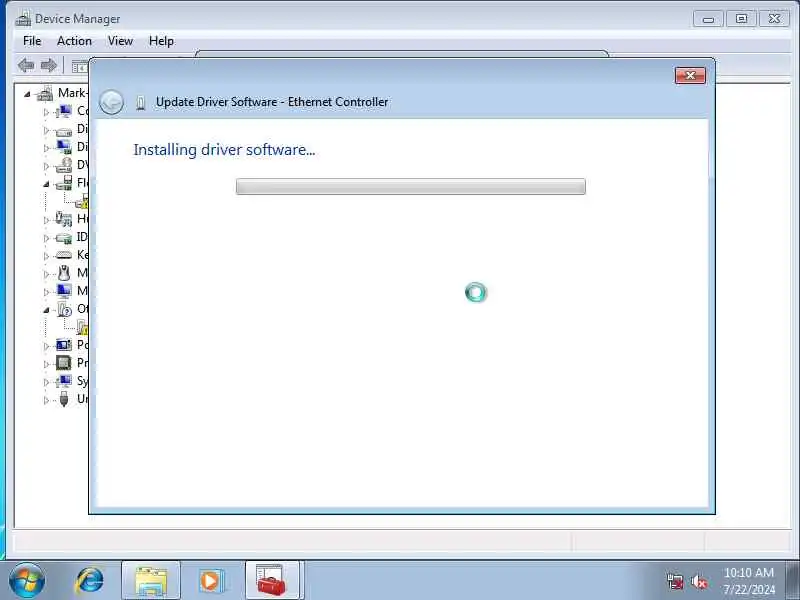Screen dimensions: 800x600
Task: Click the Show desktop strip beside the clock
Action: tap(793, 581)
